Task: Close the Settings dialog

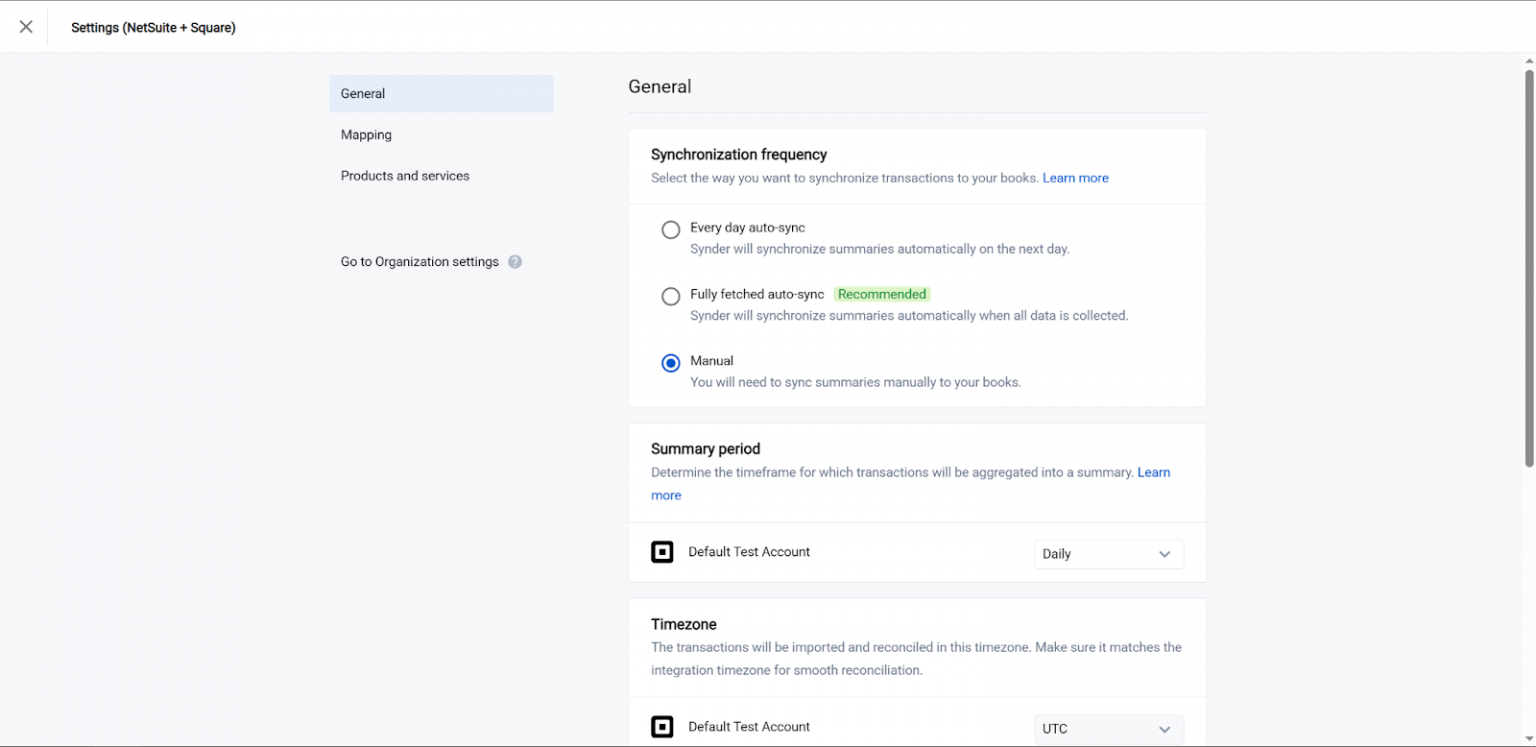Action: (x=25, y=26)
